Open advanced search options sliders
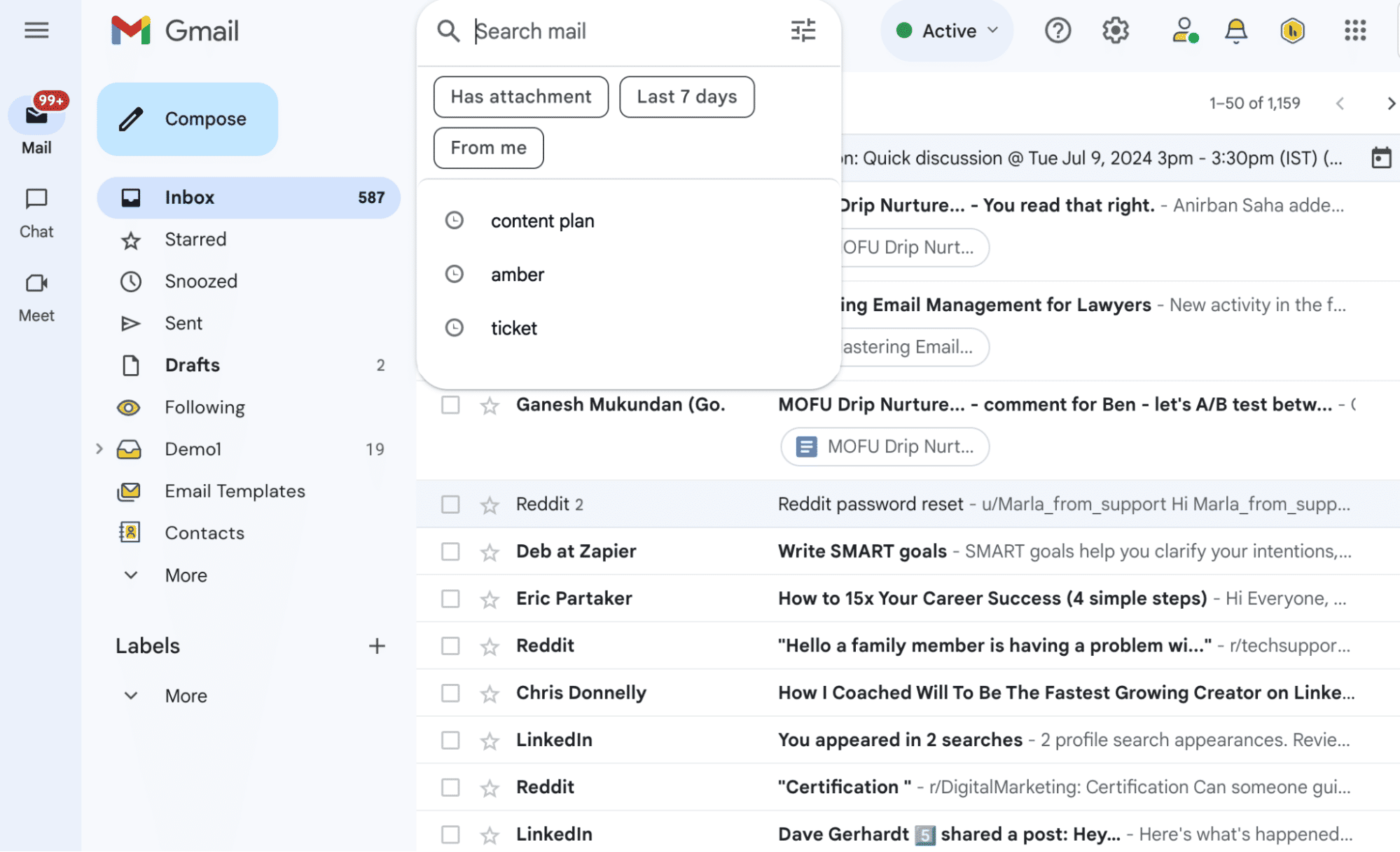The image size is (1400, 852). (803, 30)
